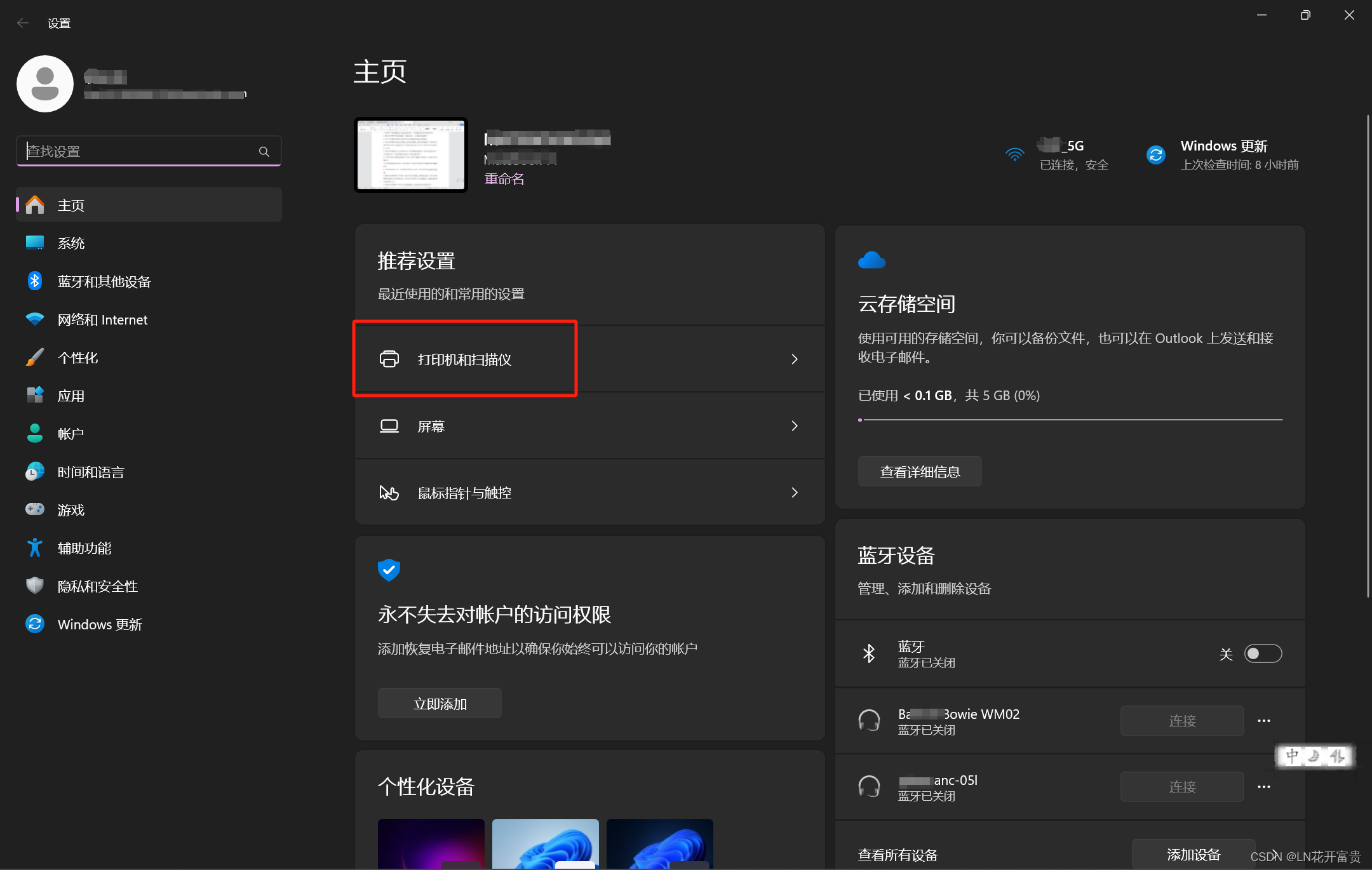Screen dimensions: 1372x870
Task: Click the back arrow in the title bar
Action: (23, 23)
